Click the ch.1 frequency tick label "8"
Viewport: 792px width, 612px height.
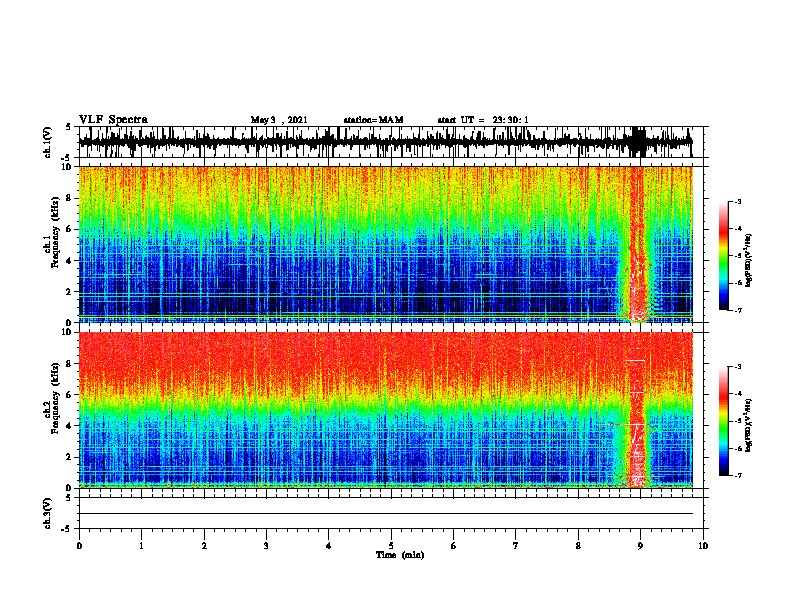[70, 198]
